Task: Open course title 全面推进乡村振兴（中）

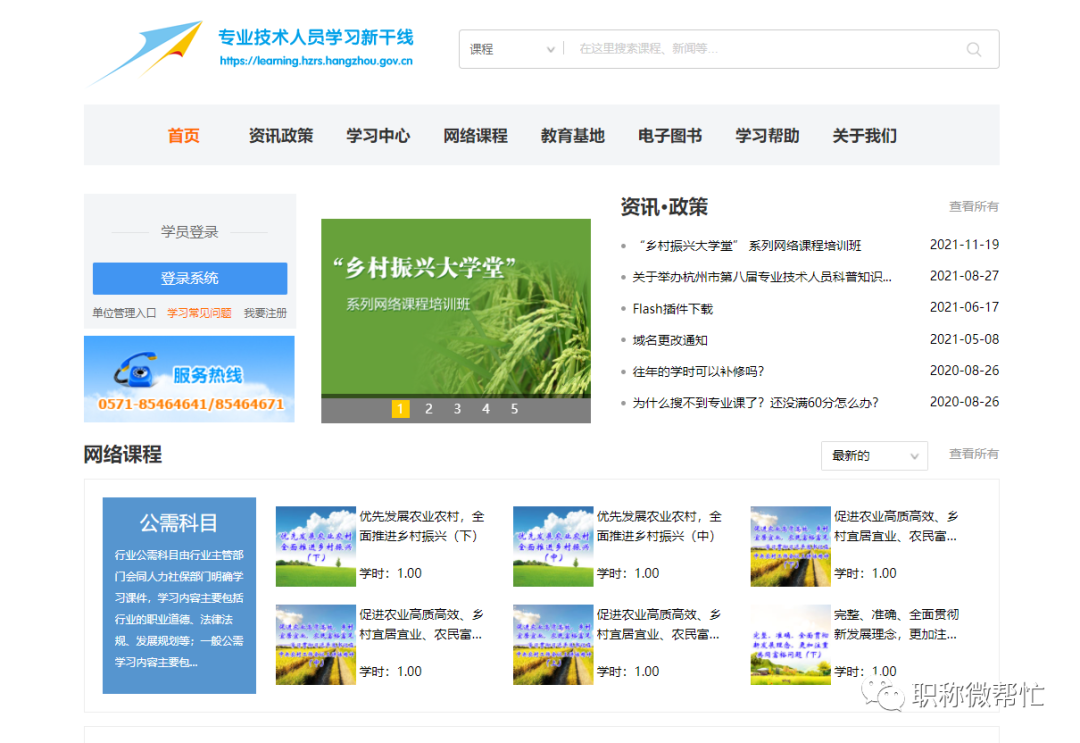Action: click(659, 526)
